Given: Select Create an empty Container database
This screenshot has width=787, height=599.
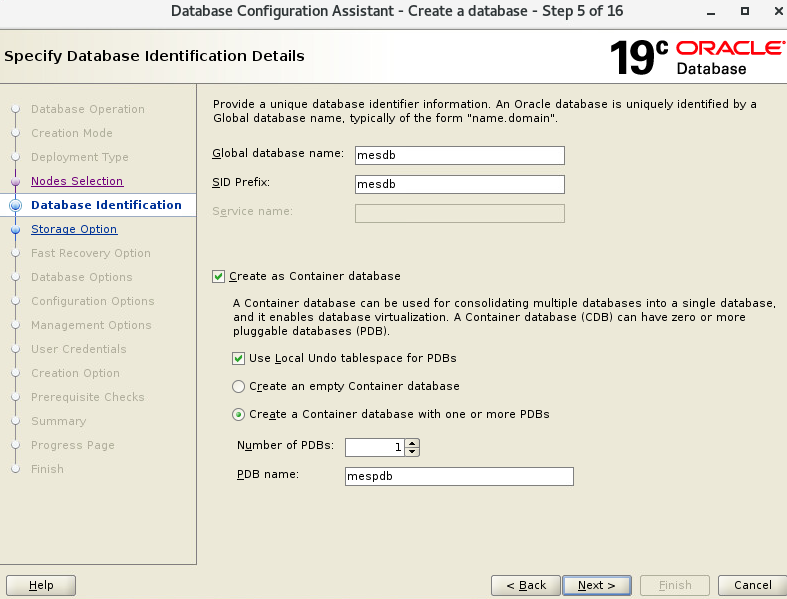Looking at the screenshot, I should [x=238, y=386].
